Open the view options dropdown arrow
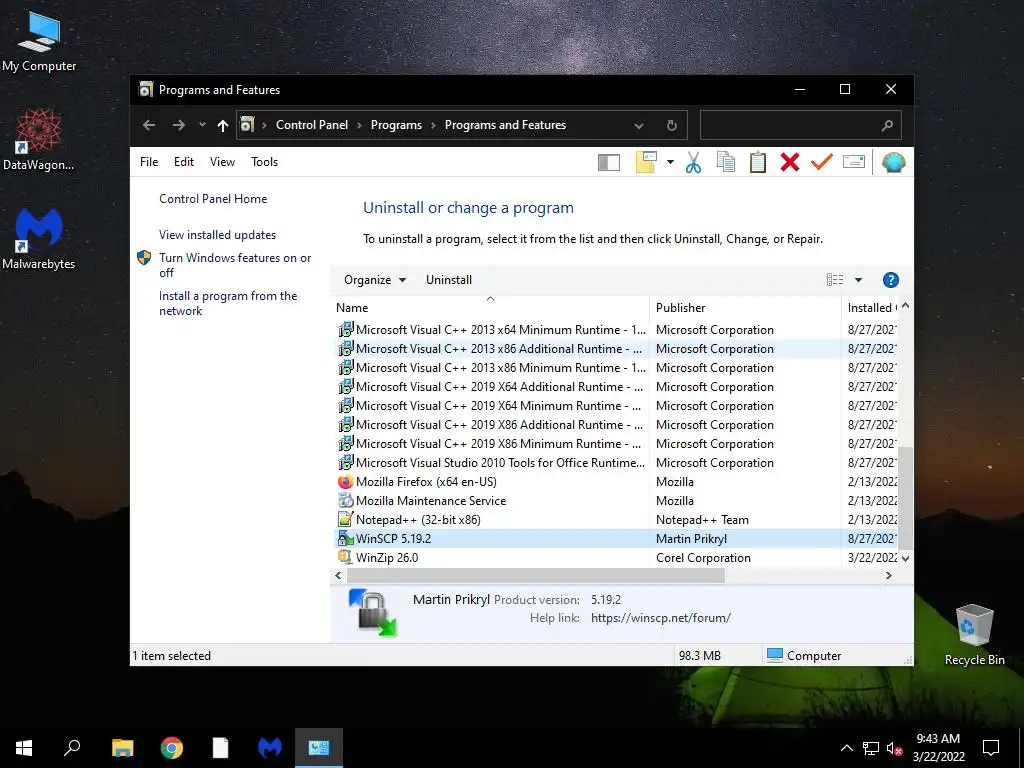 point(858,280)
